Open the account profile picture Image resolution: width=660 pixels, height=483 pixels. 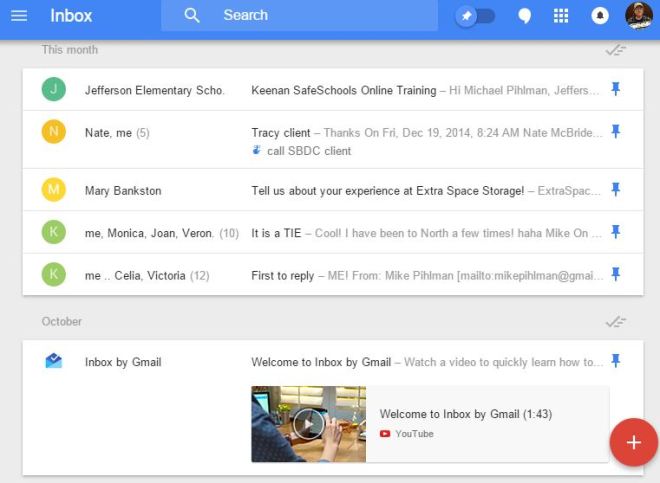639,16
